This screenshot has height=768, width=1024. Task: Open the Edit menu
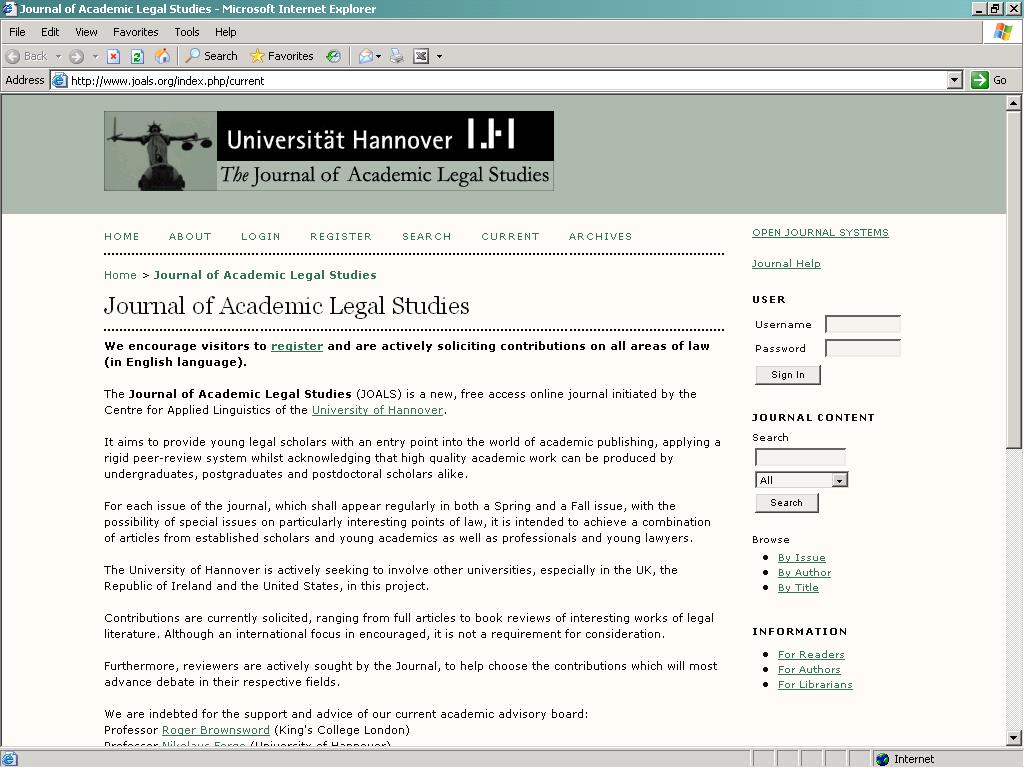tap(50, 32)
